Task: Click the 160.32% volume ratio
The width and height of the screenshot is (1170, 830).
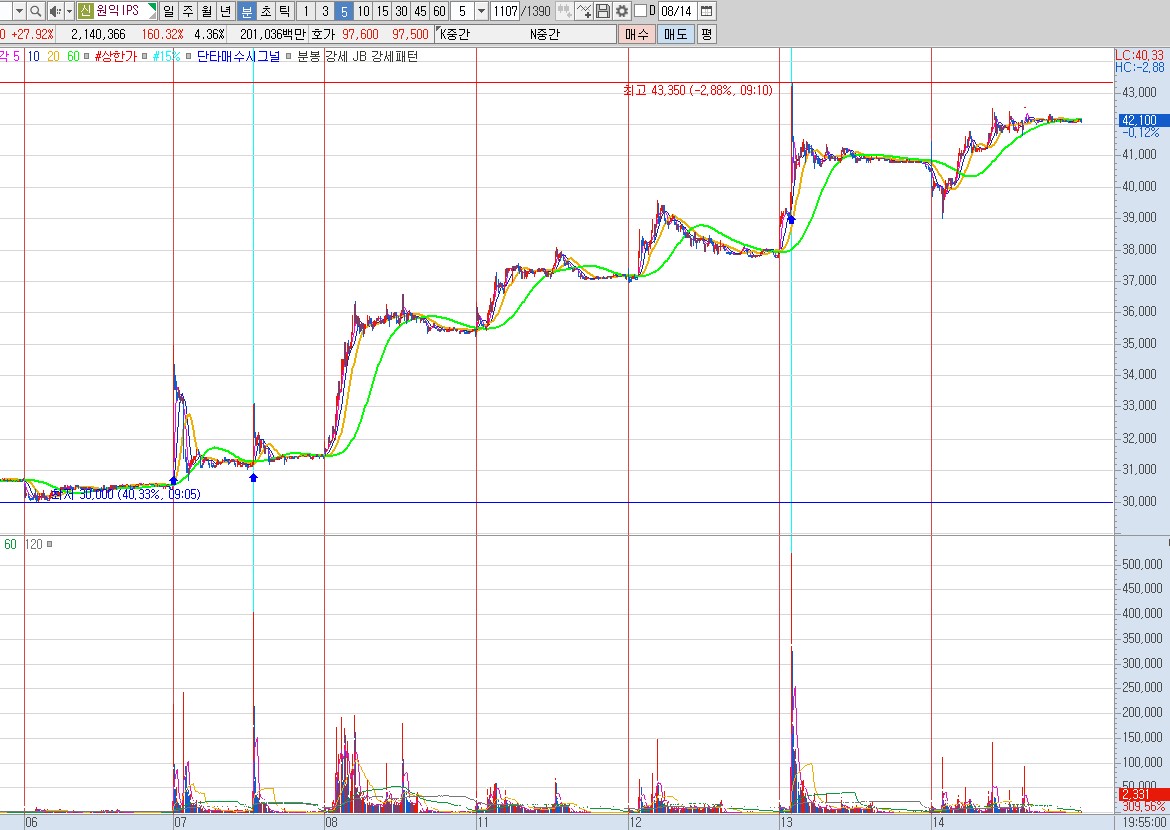Action: [x=162, y=34]
